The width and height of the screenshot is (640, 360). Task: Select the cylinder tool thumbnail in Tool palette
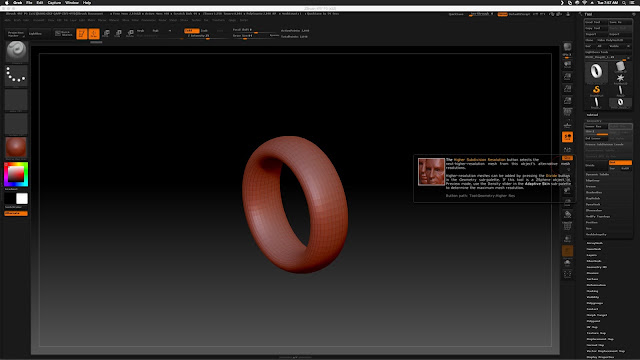point(620,67)
